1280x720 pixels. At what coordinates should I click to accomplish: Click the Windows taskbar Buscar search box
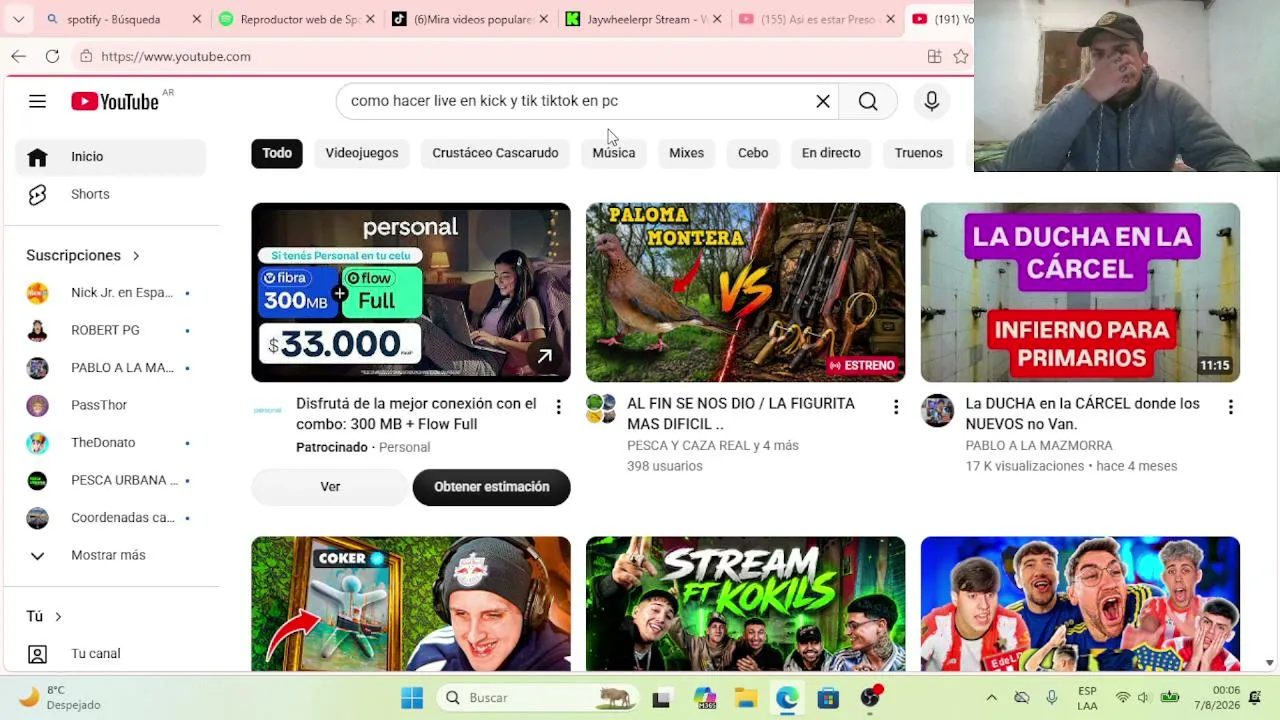tap(537, 698)
